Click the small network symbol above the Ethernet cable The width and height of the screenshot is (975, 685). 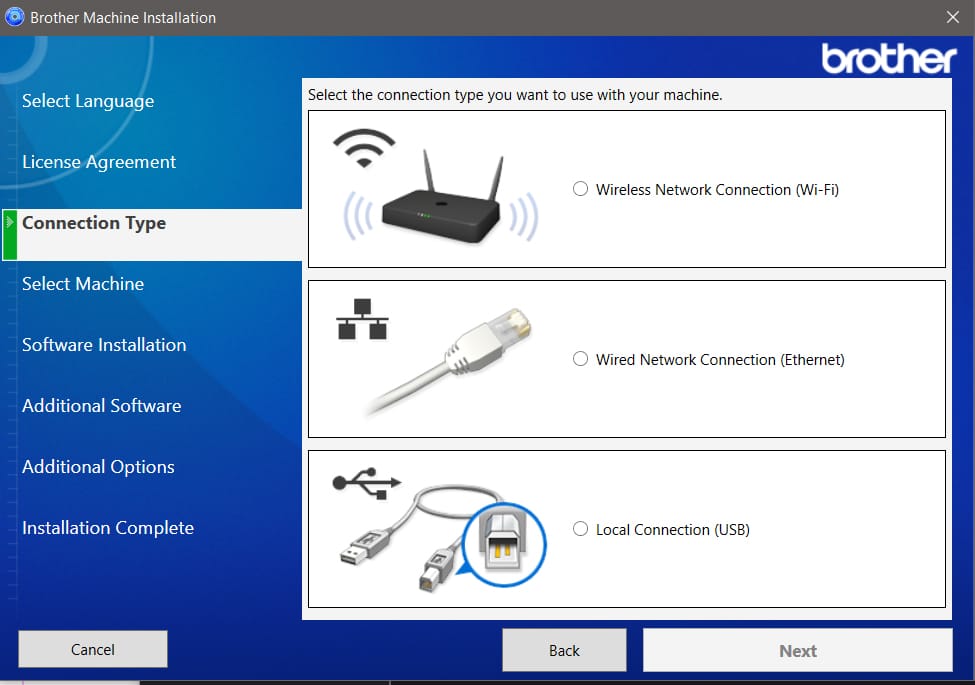click(362, 319)
